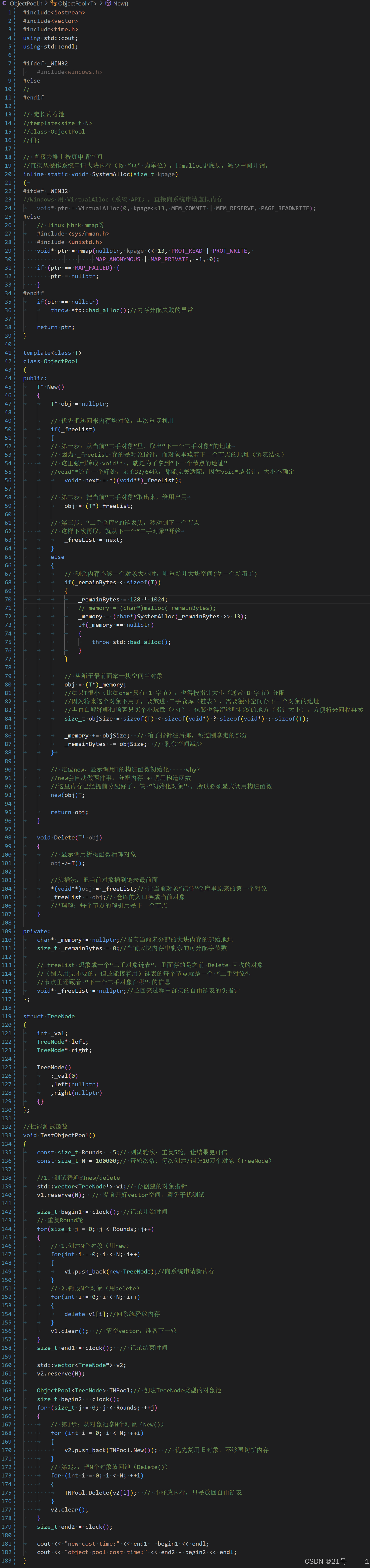Click '#include<time.h>' on line 3

51,29
